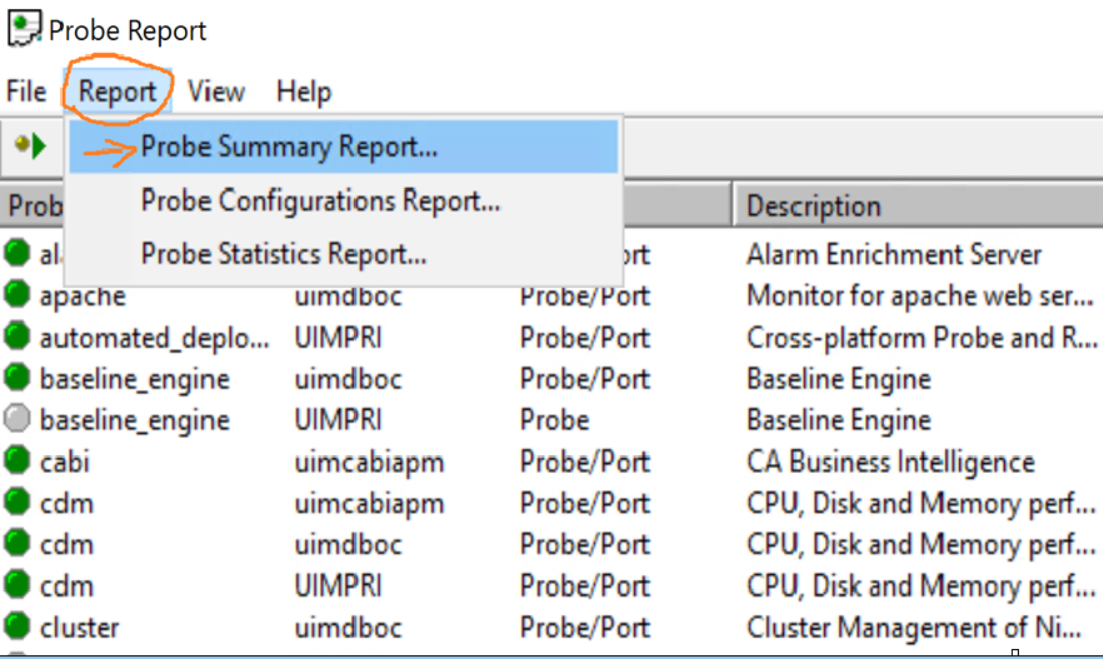Click the green status icon beside apache

pyautogui.click(x=17, y=295)
